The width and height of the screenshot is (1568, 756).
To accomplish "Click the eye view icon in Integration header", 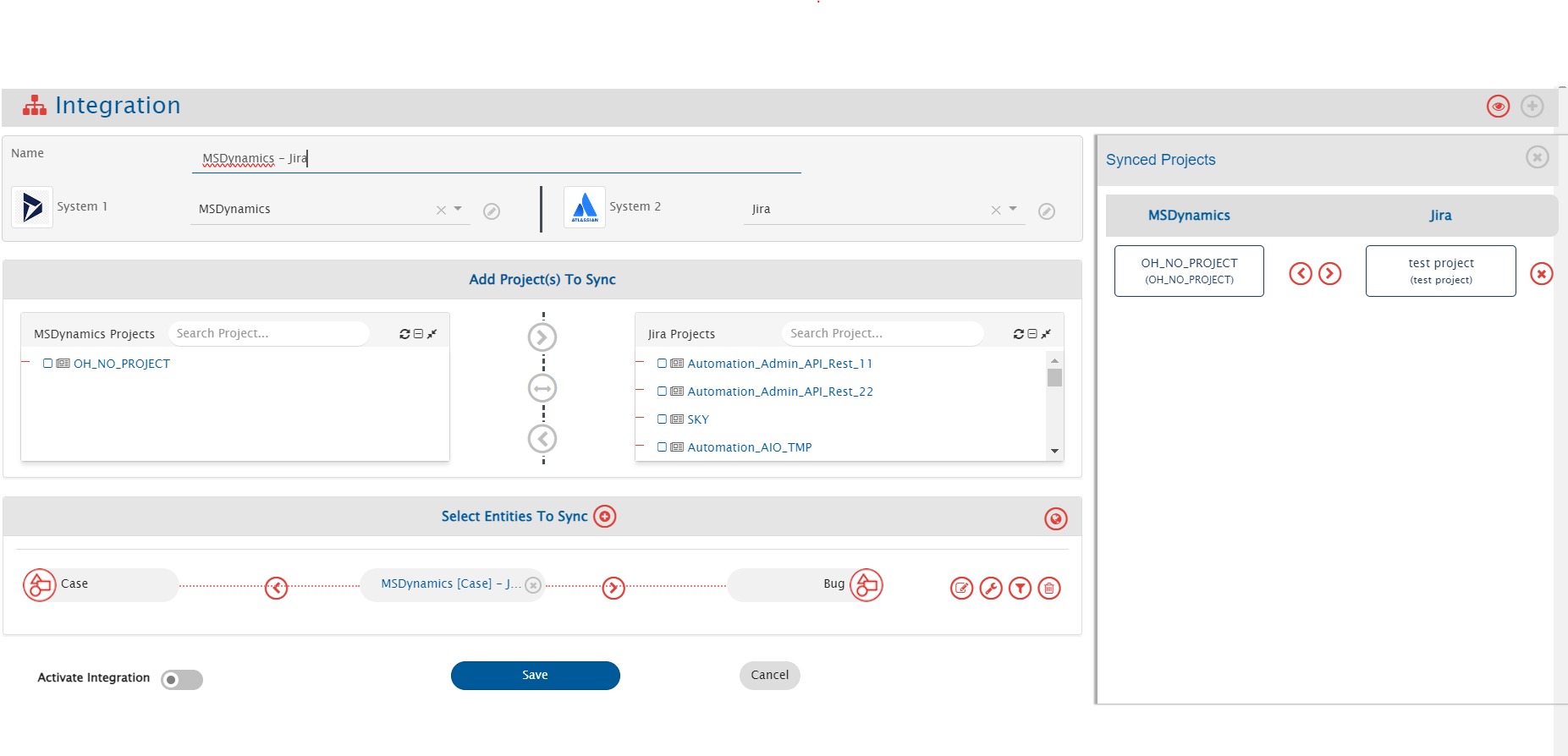I will (x=1498, y=107).
